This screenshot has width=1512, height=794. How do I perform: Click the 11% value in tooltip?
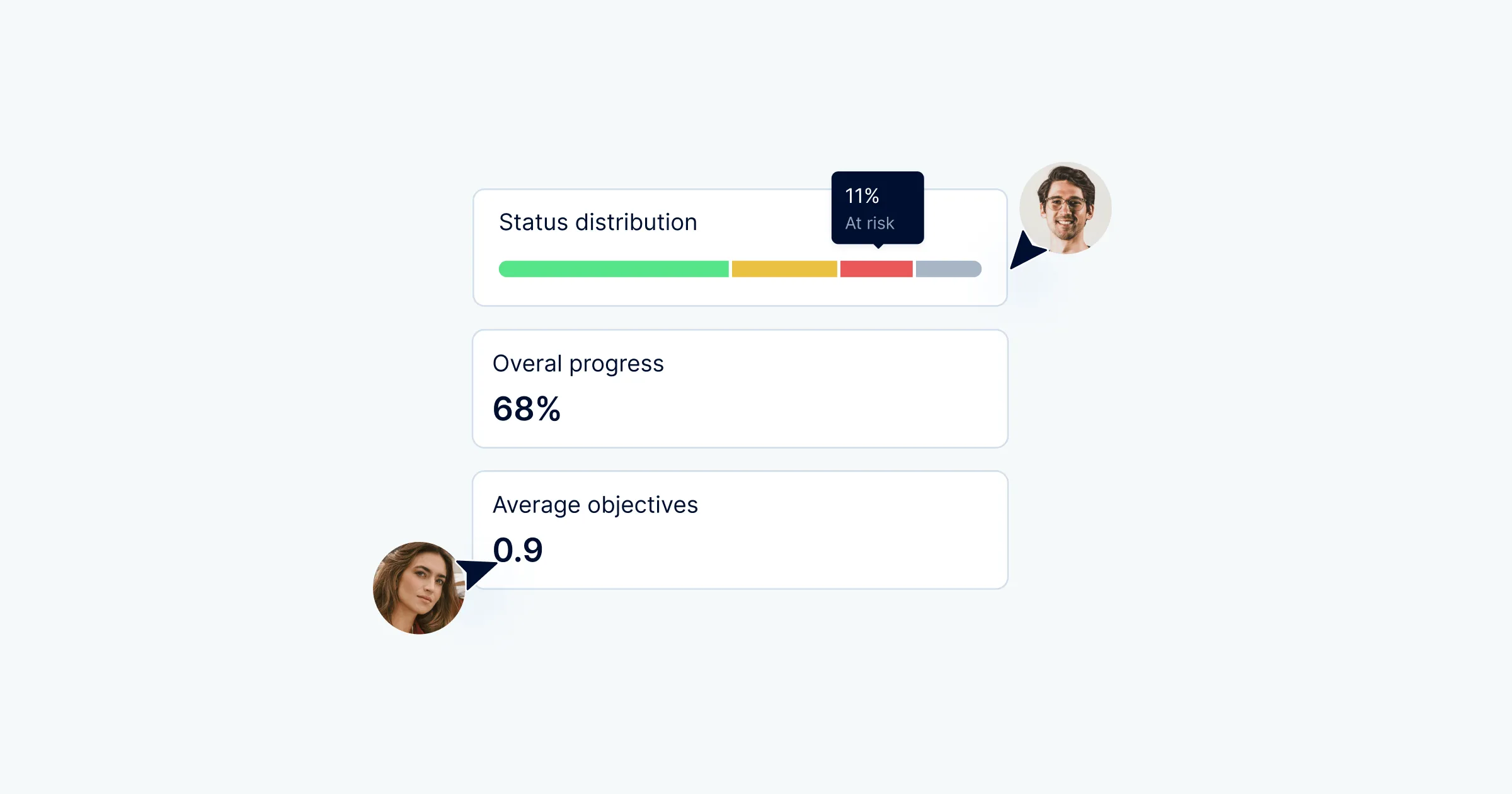coord(862,196)
